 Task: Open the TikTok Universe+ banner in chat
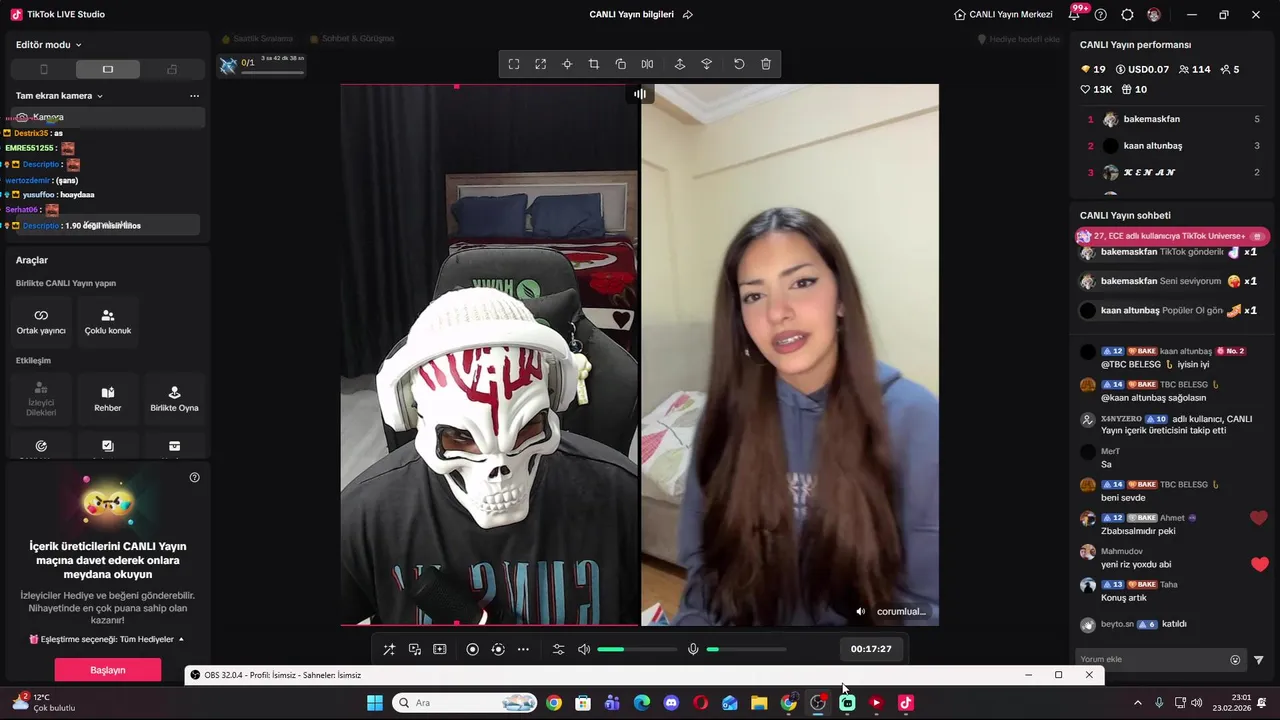(x=1172, y=236)
